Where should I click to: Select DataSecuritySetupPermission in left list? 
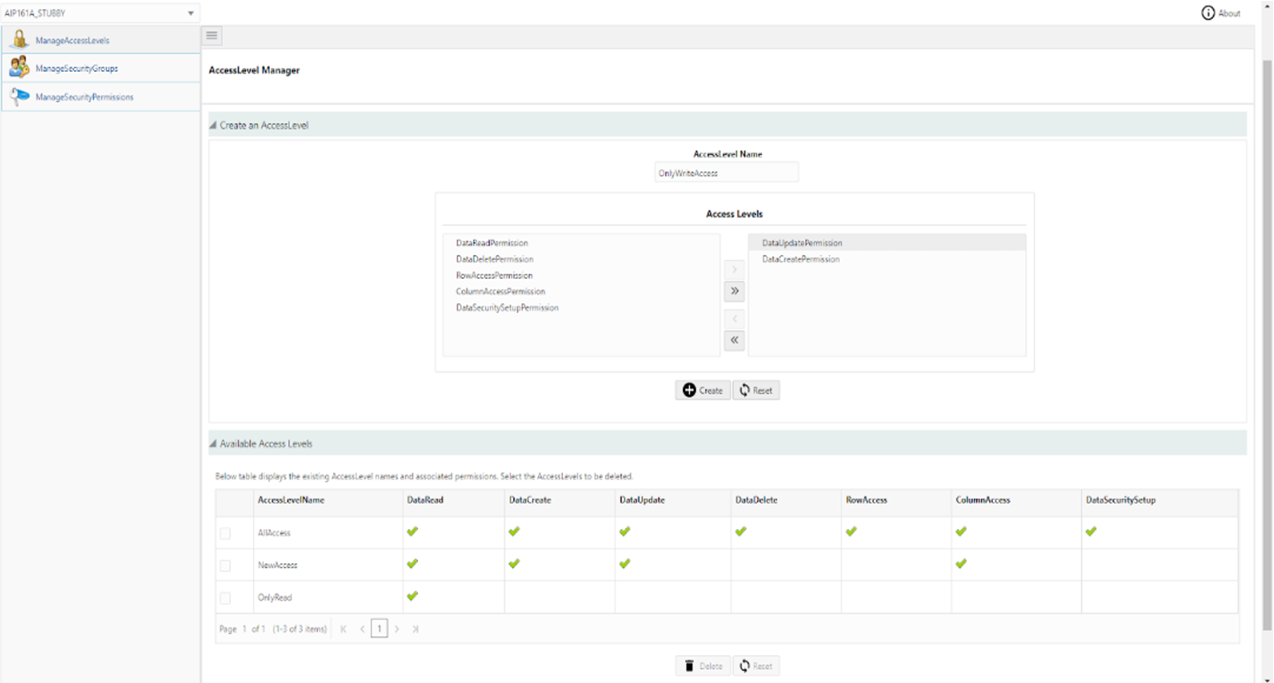tap(581, 307)
